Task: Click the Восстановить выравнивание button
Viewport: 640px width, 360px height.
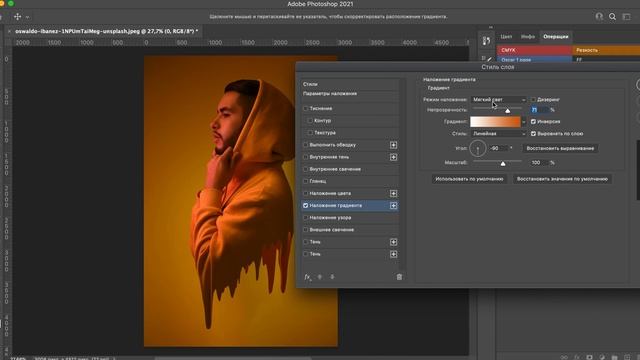Action: pos(560,148)
